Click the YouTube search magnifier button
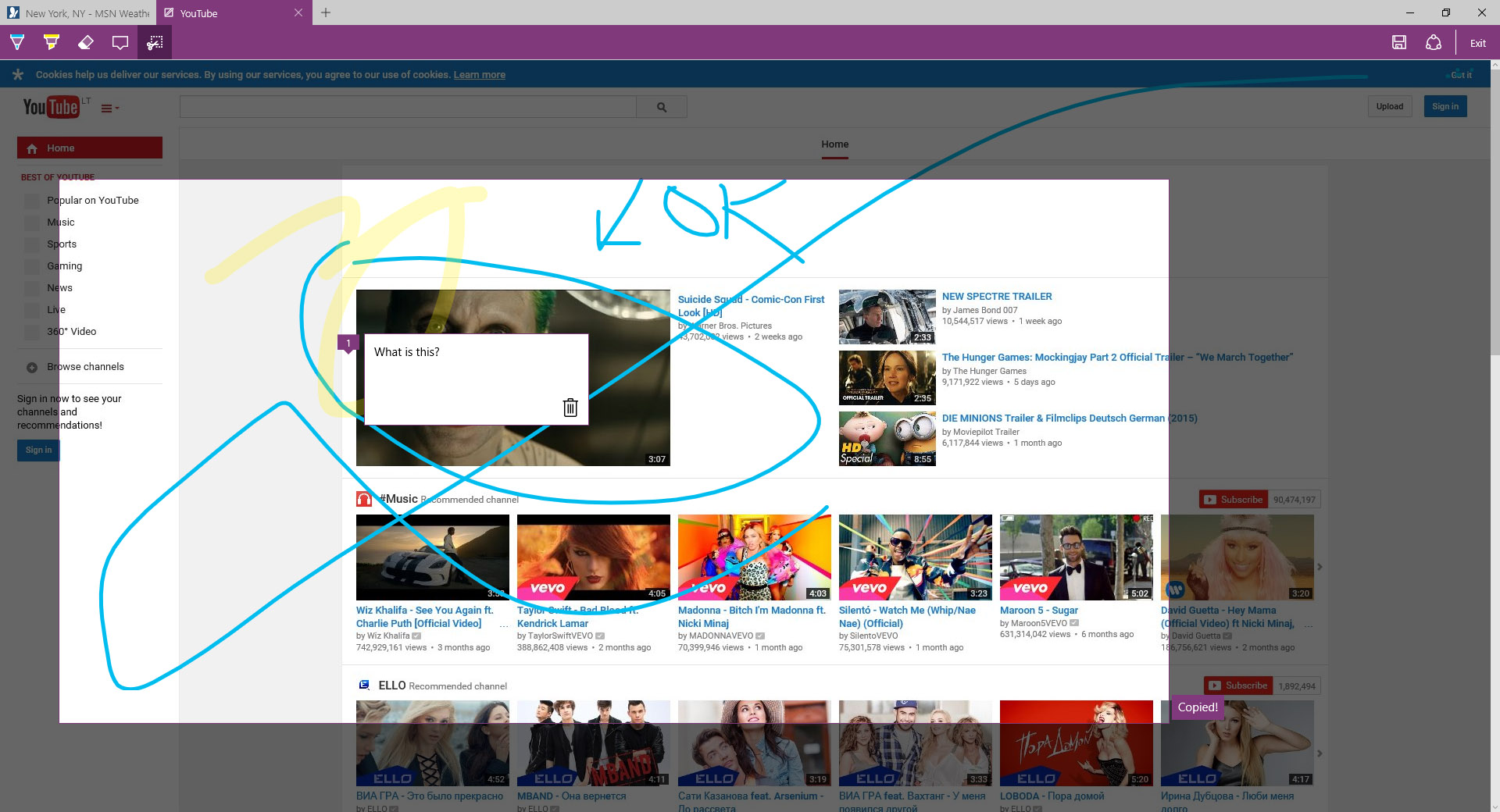 662,107
